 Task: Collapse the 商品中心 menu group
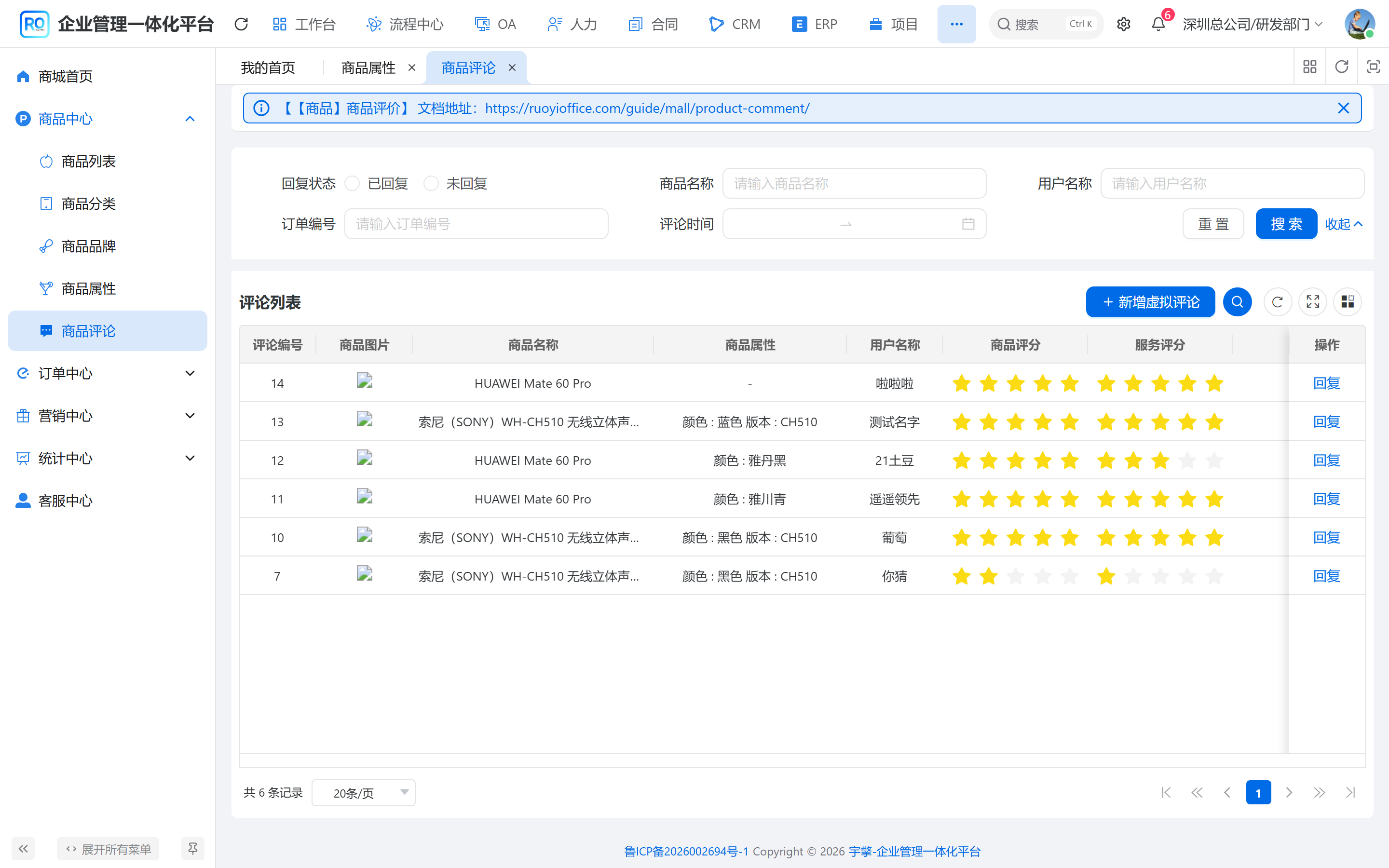pyautogui.click(x=108, y=119)
